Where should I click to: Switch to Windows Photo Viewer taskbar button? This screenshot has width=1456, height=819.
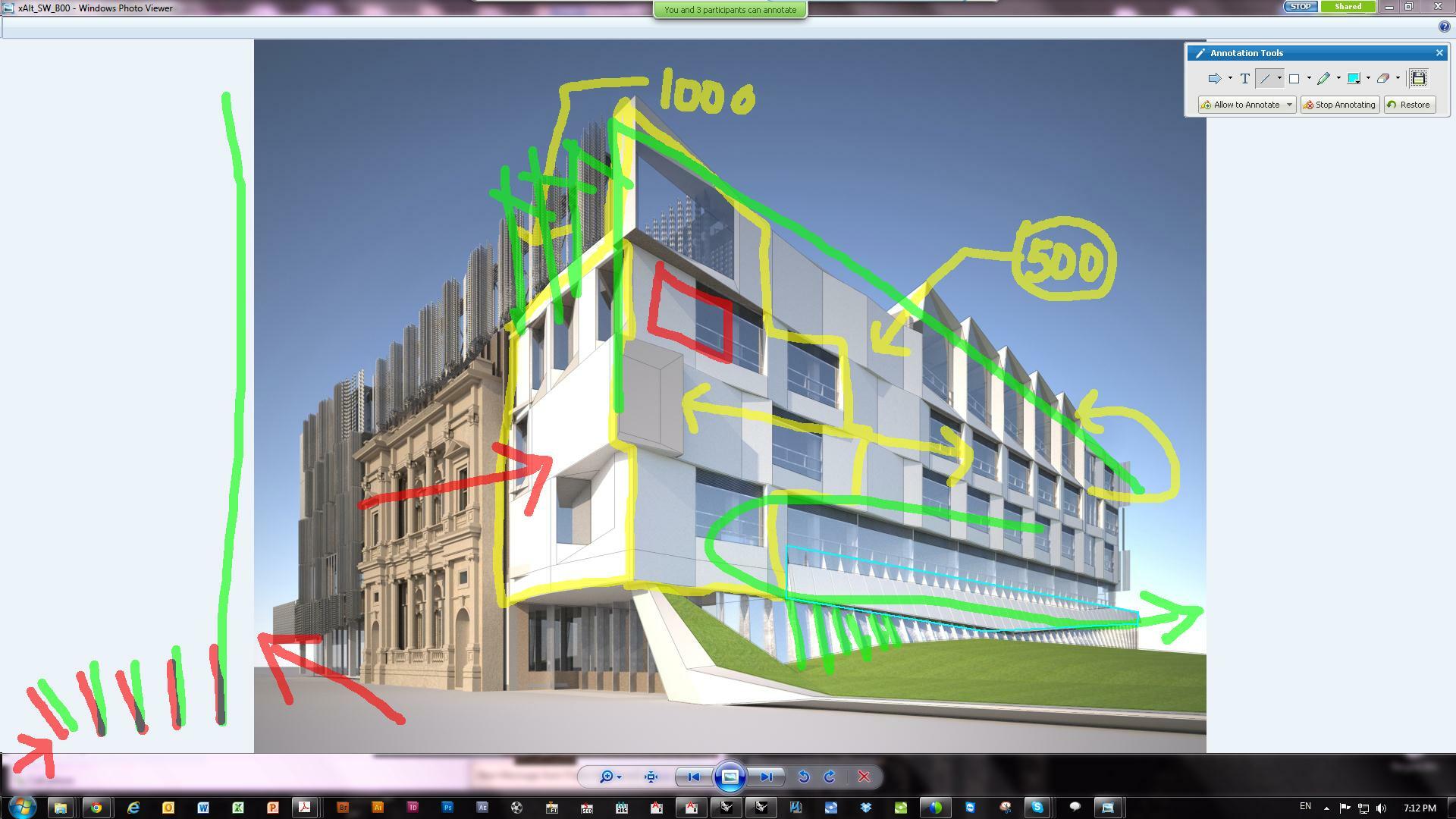coord(1108,808)
